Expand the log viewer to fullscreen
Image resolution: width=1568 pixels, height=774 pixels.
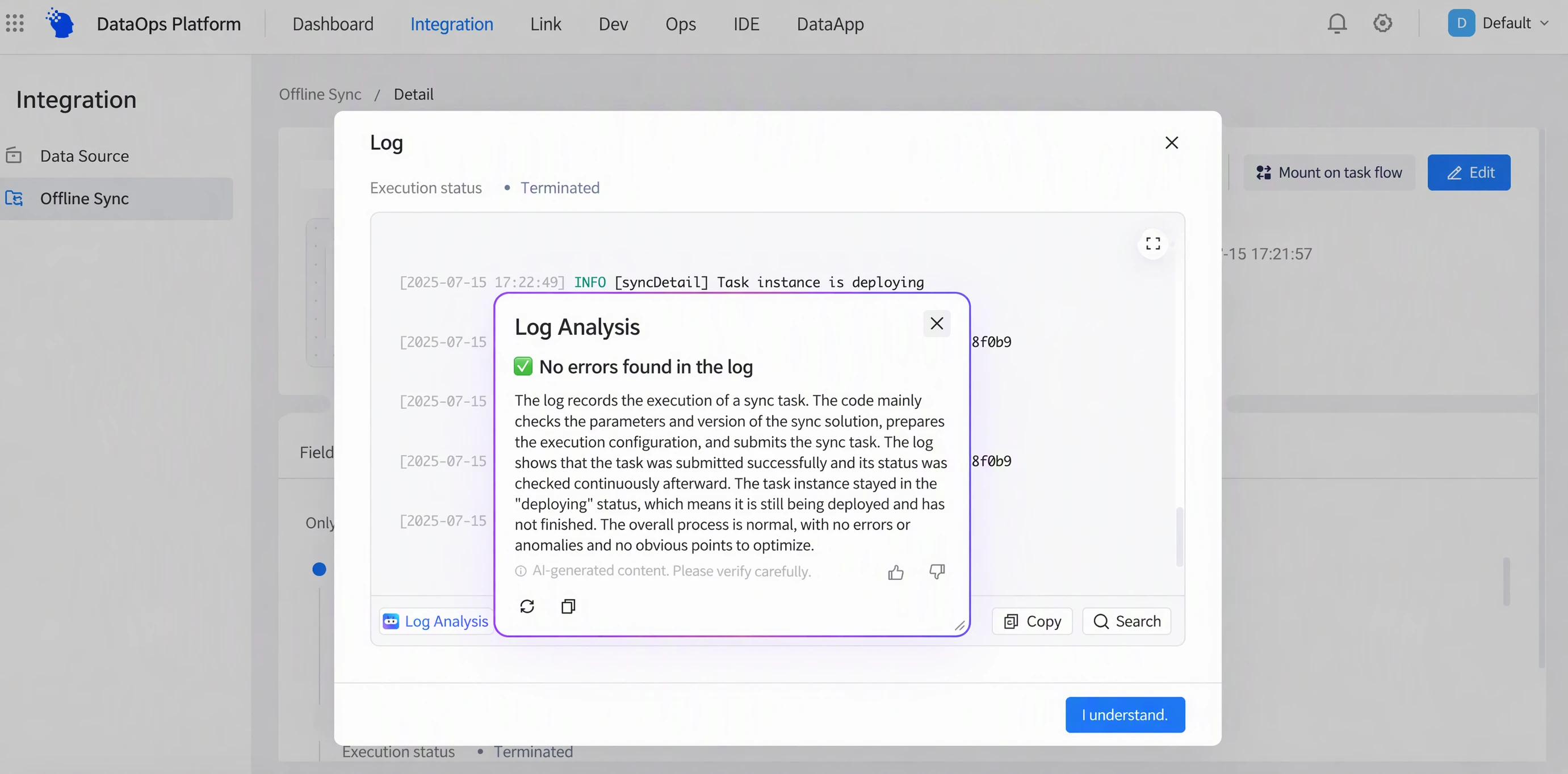coord(1152,244)
